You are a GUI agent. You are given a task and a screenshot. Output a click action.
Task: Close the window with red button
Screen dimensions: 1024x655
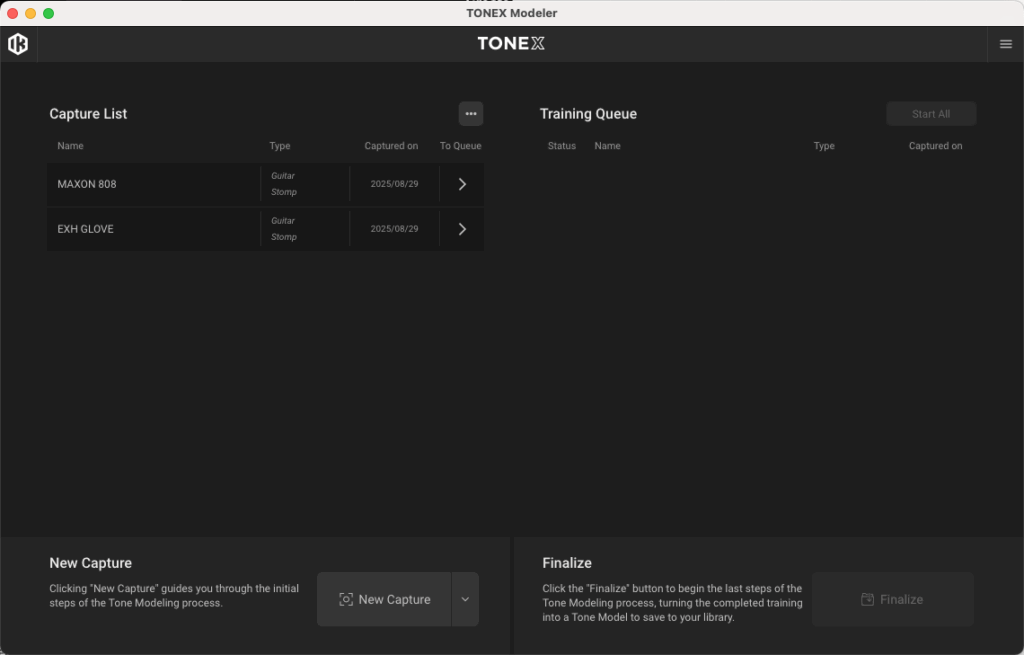(12, 13)
